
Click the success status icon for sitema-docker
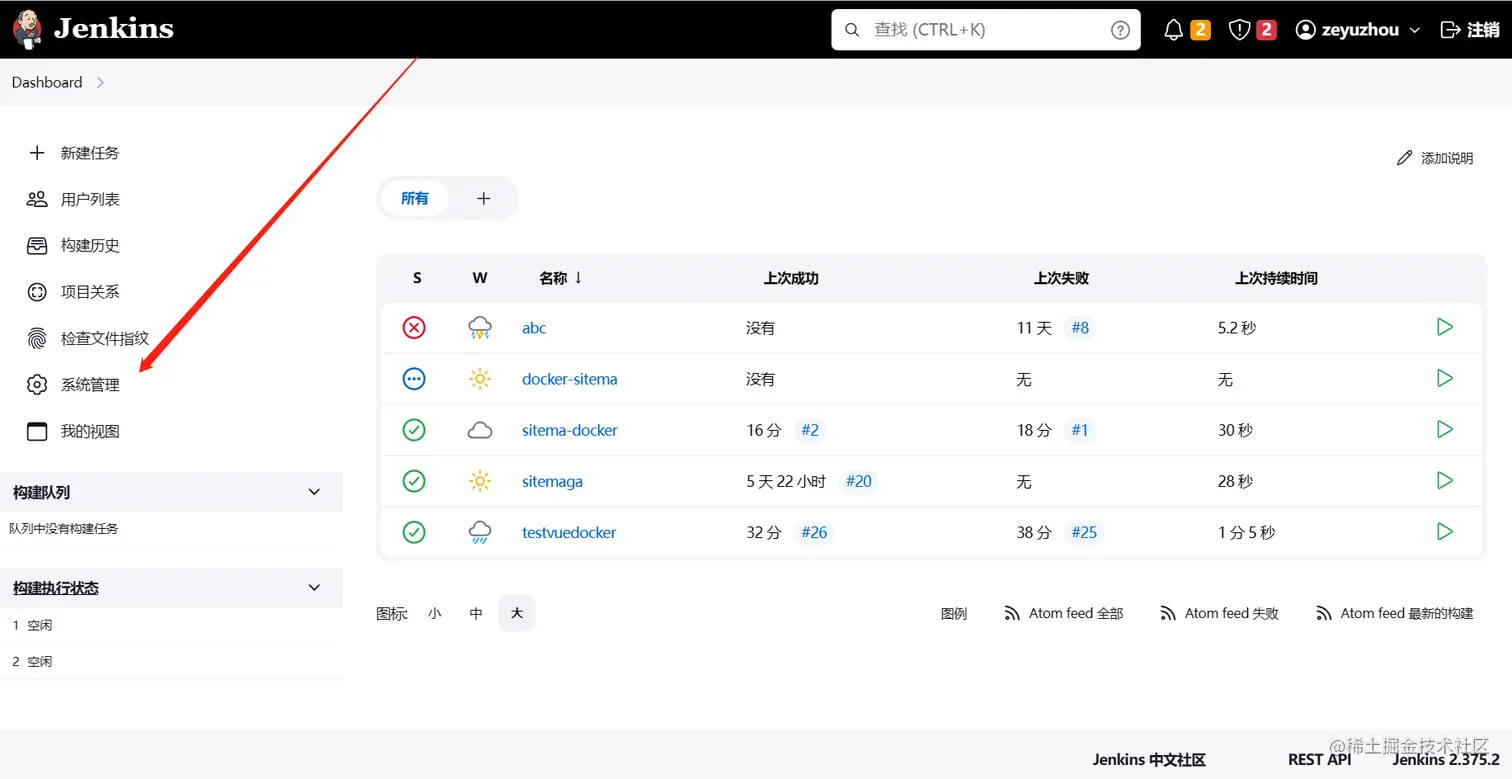pos(414,430)
